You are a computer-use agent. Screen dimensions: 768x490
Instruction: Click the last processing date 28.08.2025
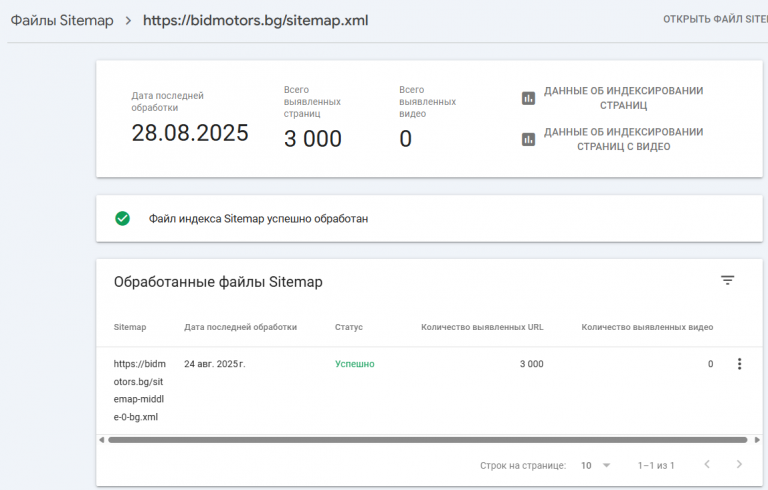(x=190, y=133)
